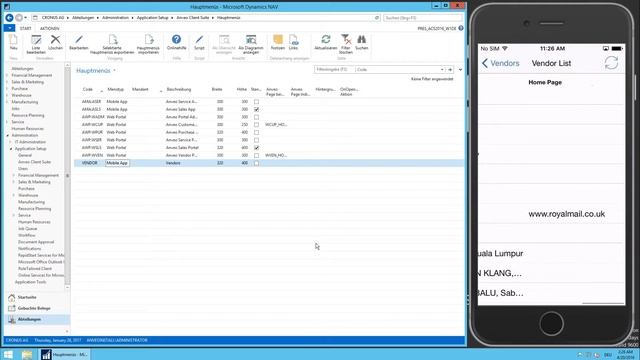
Task: Click the address bar refresh icon
Action: tap(377, 18)
